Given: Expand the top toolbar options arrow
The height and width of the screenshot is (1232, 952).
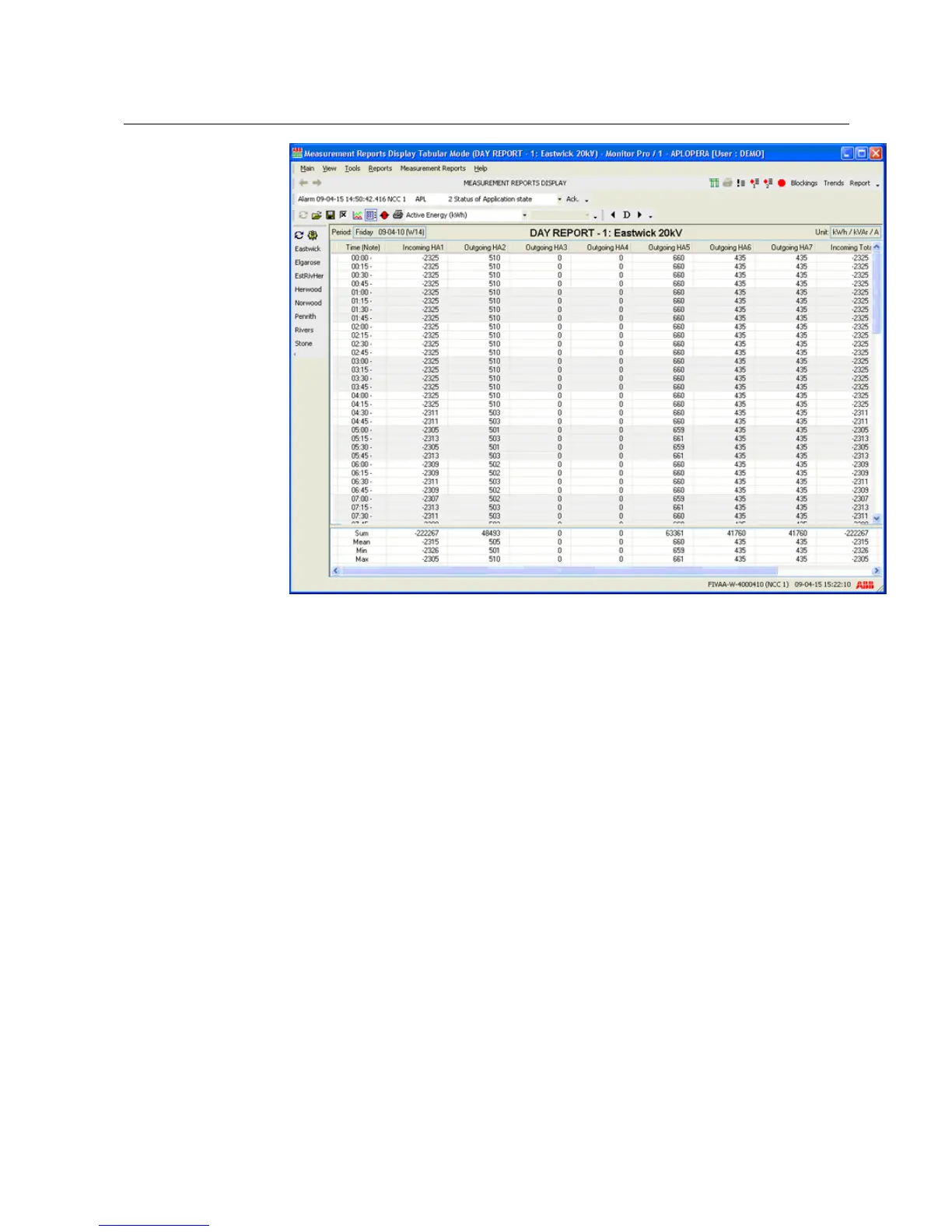Looking at the screenshot, I should pyautogui.click(x=877, y=185).
